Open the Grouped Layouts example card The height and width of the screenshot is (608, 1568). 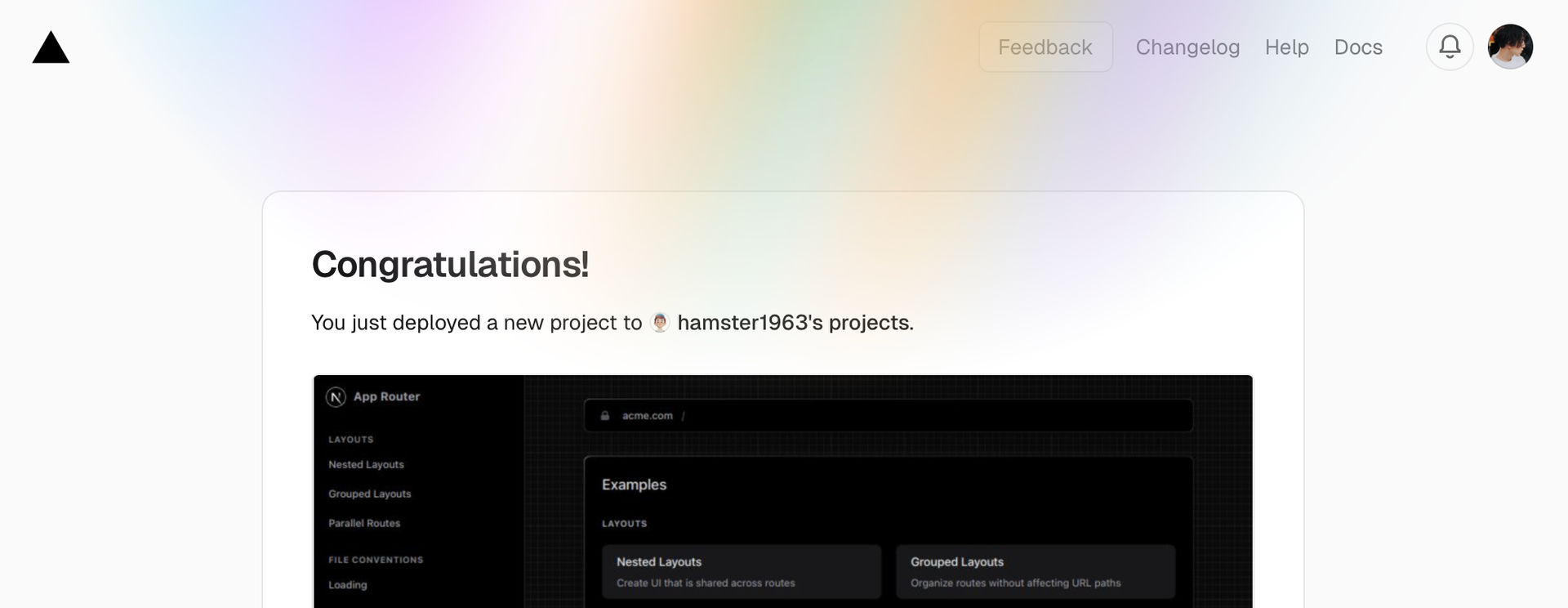(x=1035, y=572)
